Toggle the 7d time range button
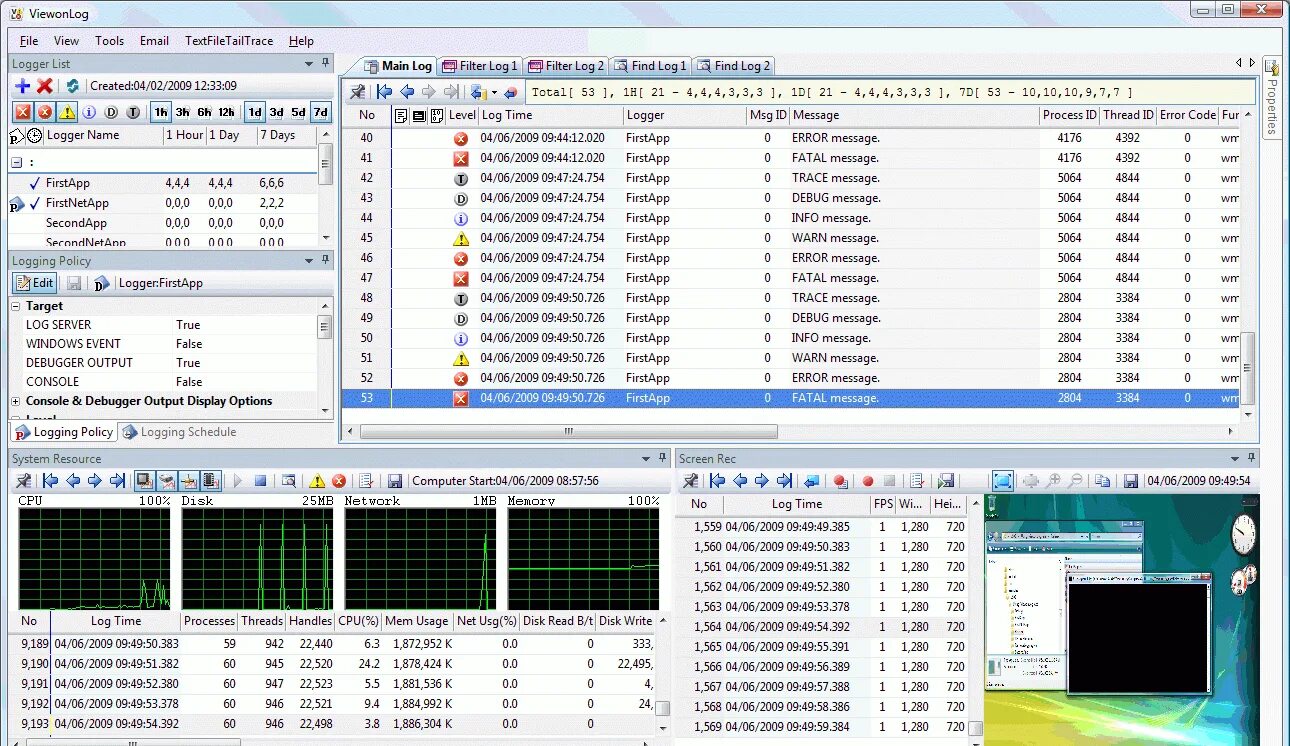The height and width of the screenshot is (746, 1290). click(321, 112)
